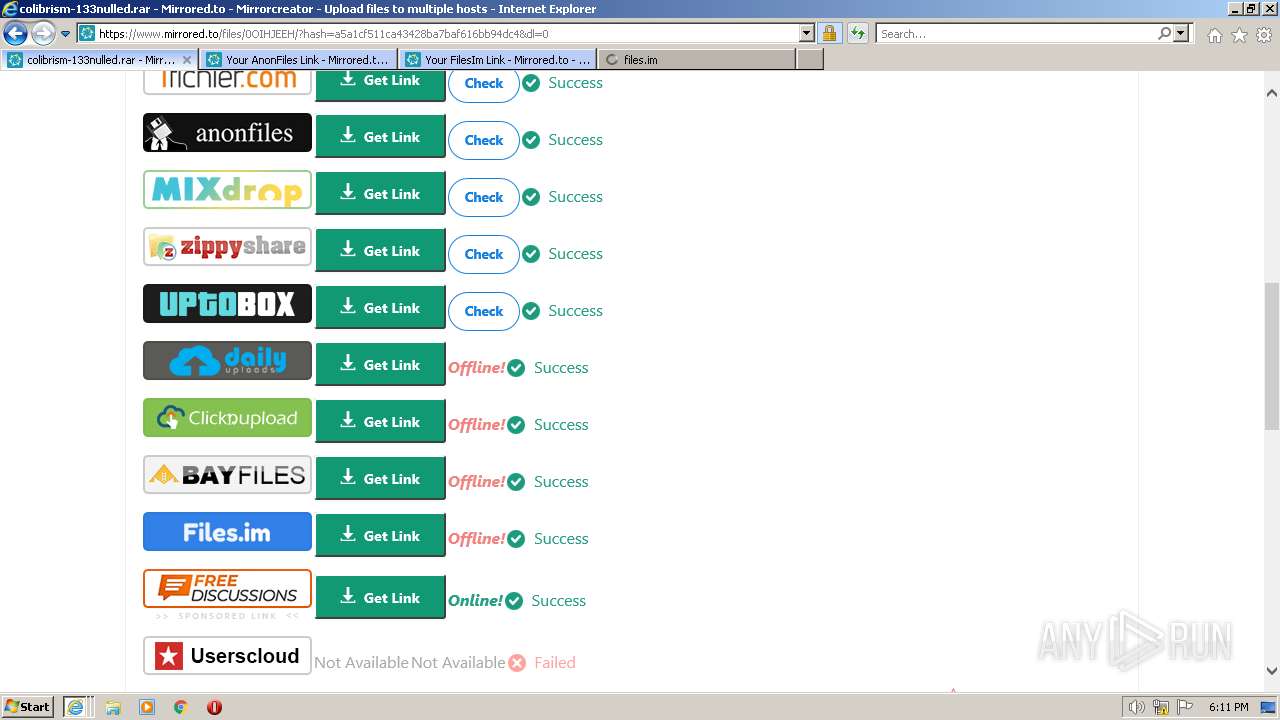1280x720 pixels.
Task: Click the success checkmark in UPTOBOX row
Action: [x=531, y=311]
